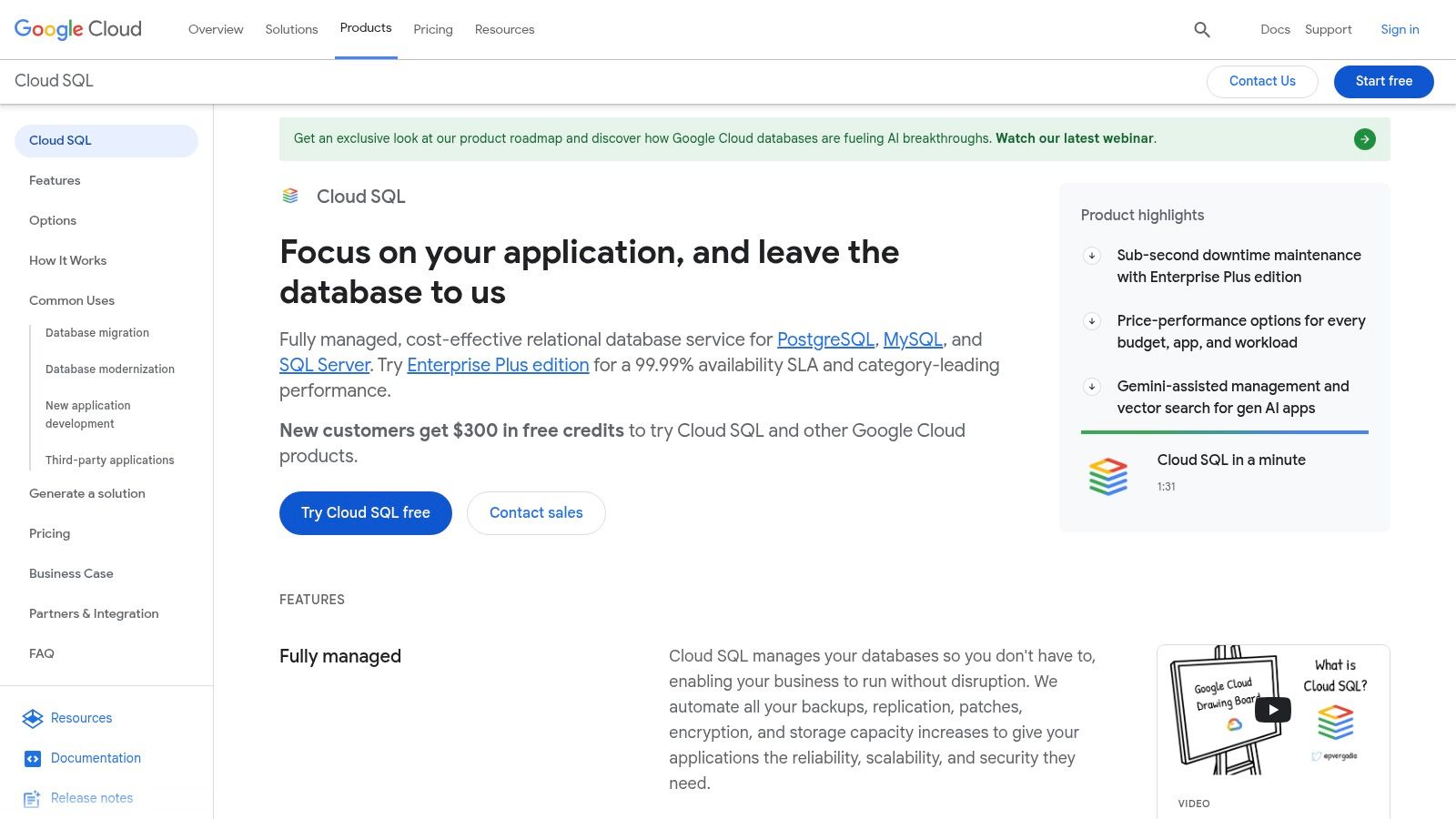Image resolution: width=1456 pixels, height=819 pixels.
Task: Open the Solutions menu in top navigation
Action: coord(291,29)
